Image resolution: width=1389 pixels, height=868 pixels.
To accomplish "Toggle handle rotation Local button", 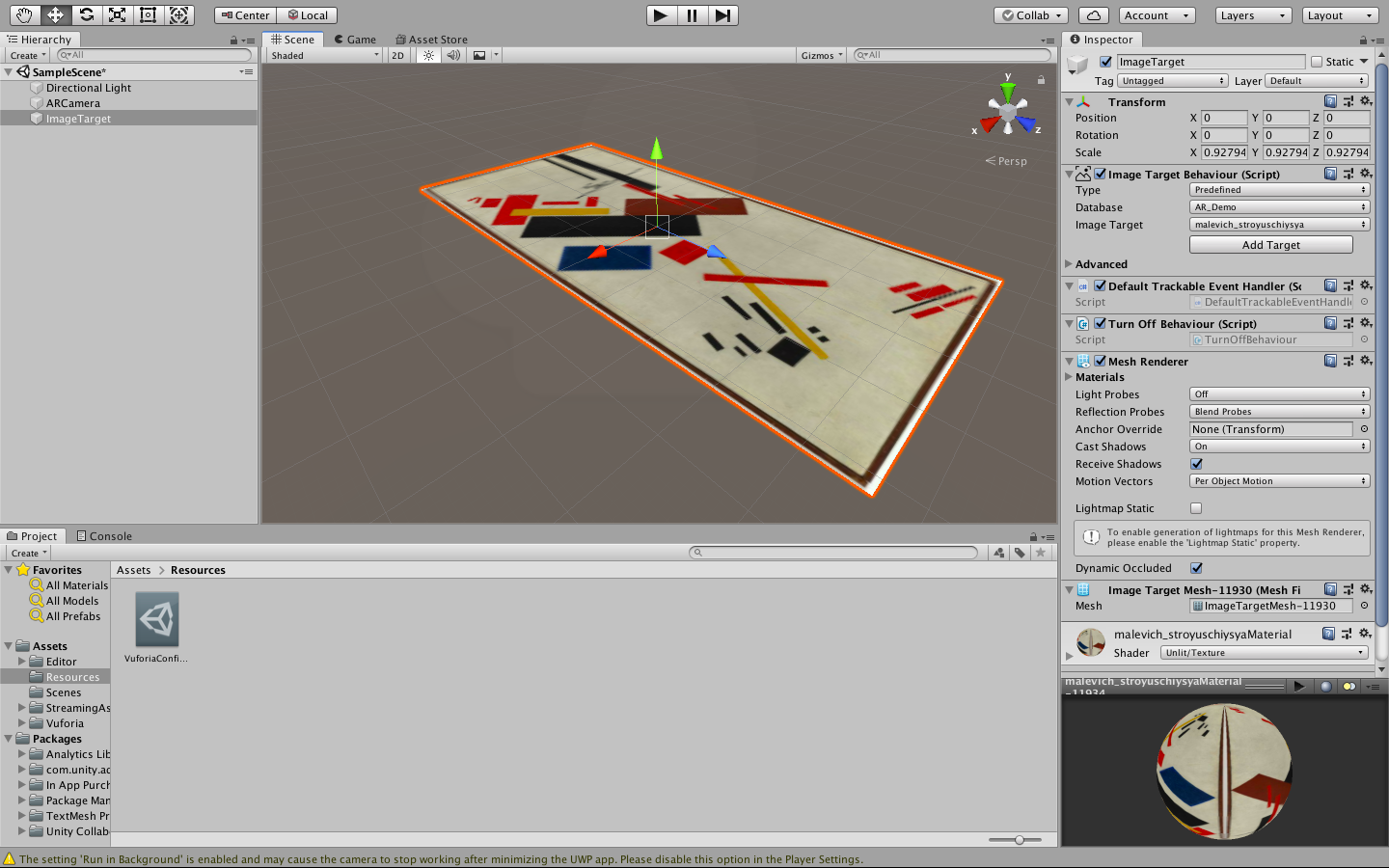I will tap(308, 15).
